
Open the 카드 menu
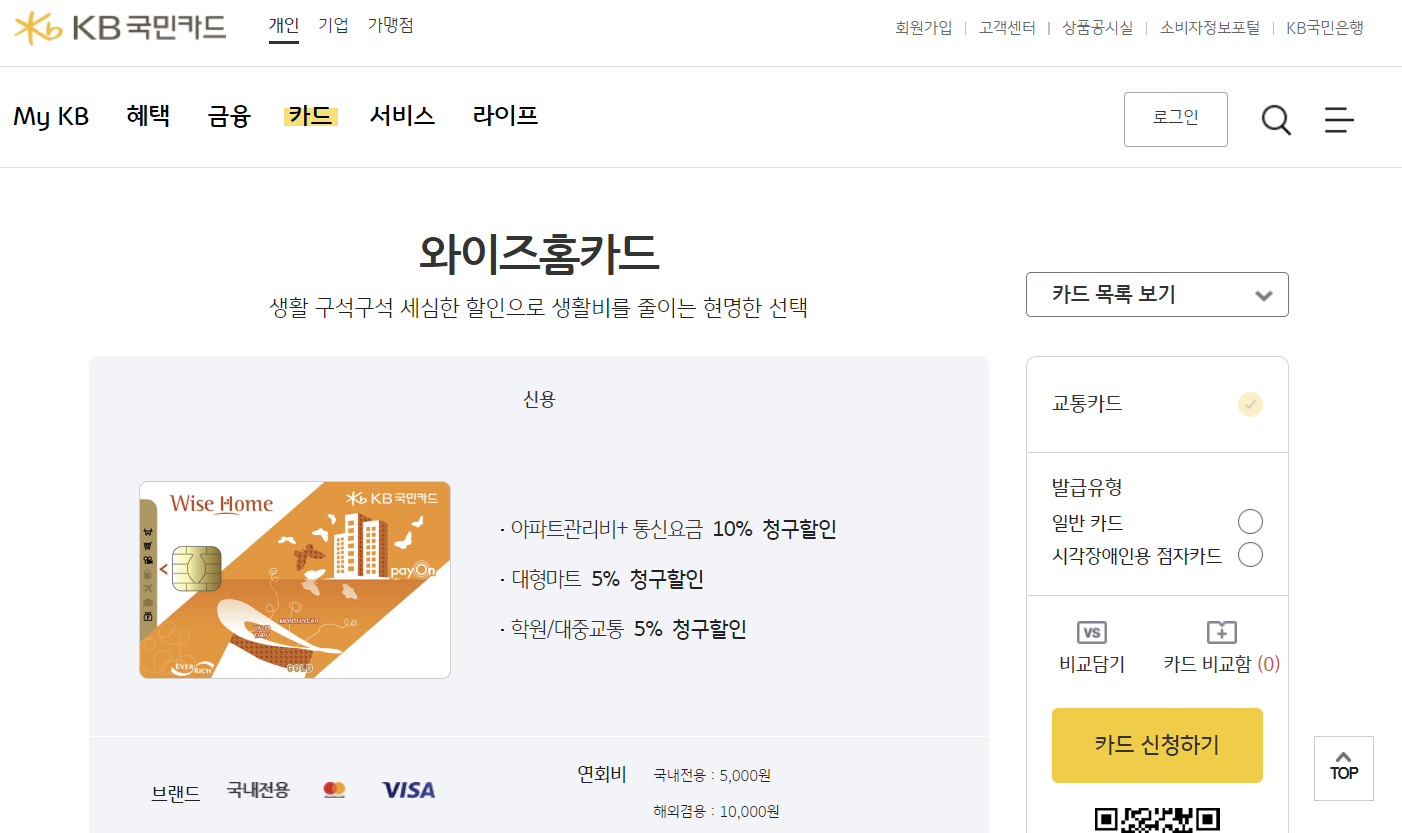[x=311, y=116]
